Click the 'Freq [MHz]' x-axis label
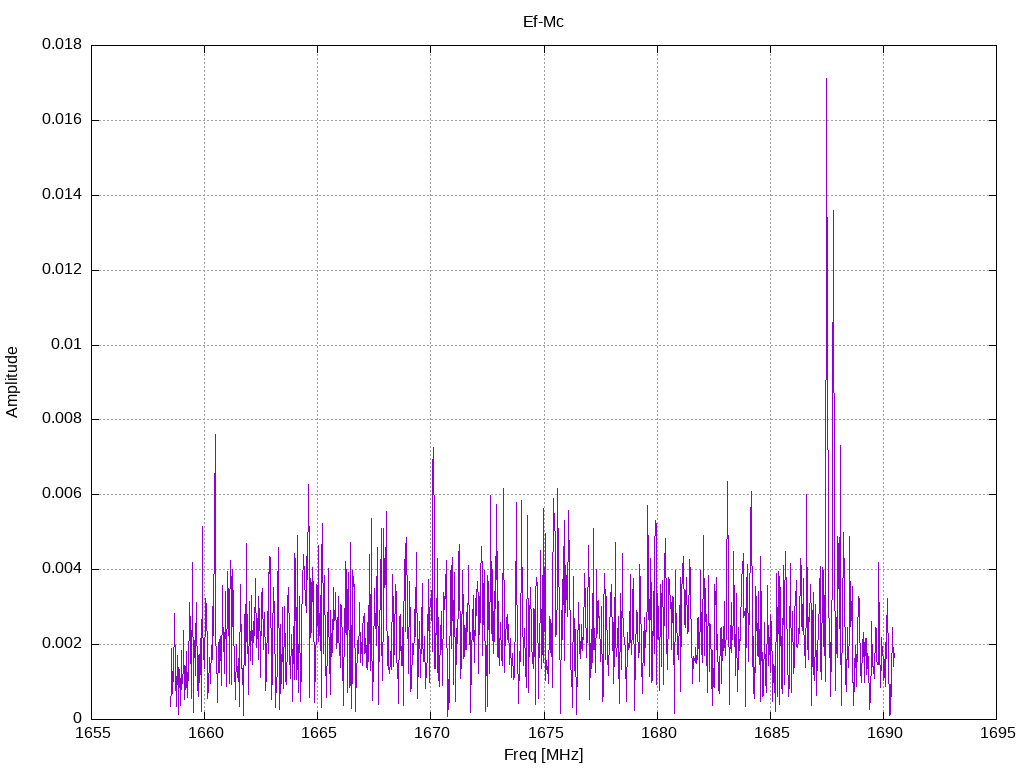The image size is (1024, 768). pos(543,755)
